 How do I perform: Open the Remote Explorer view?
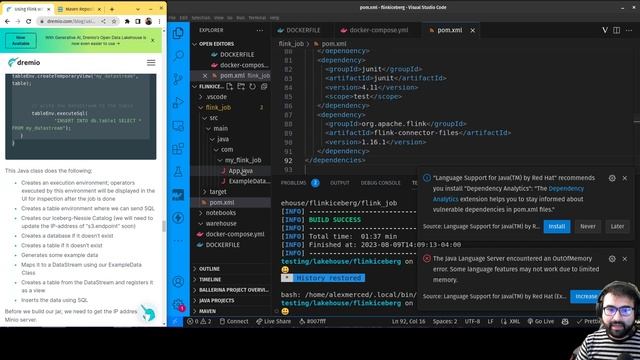(x=178, y=125)
